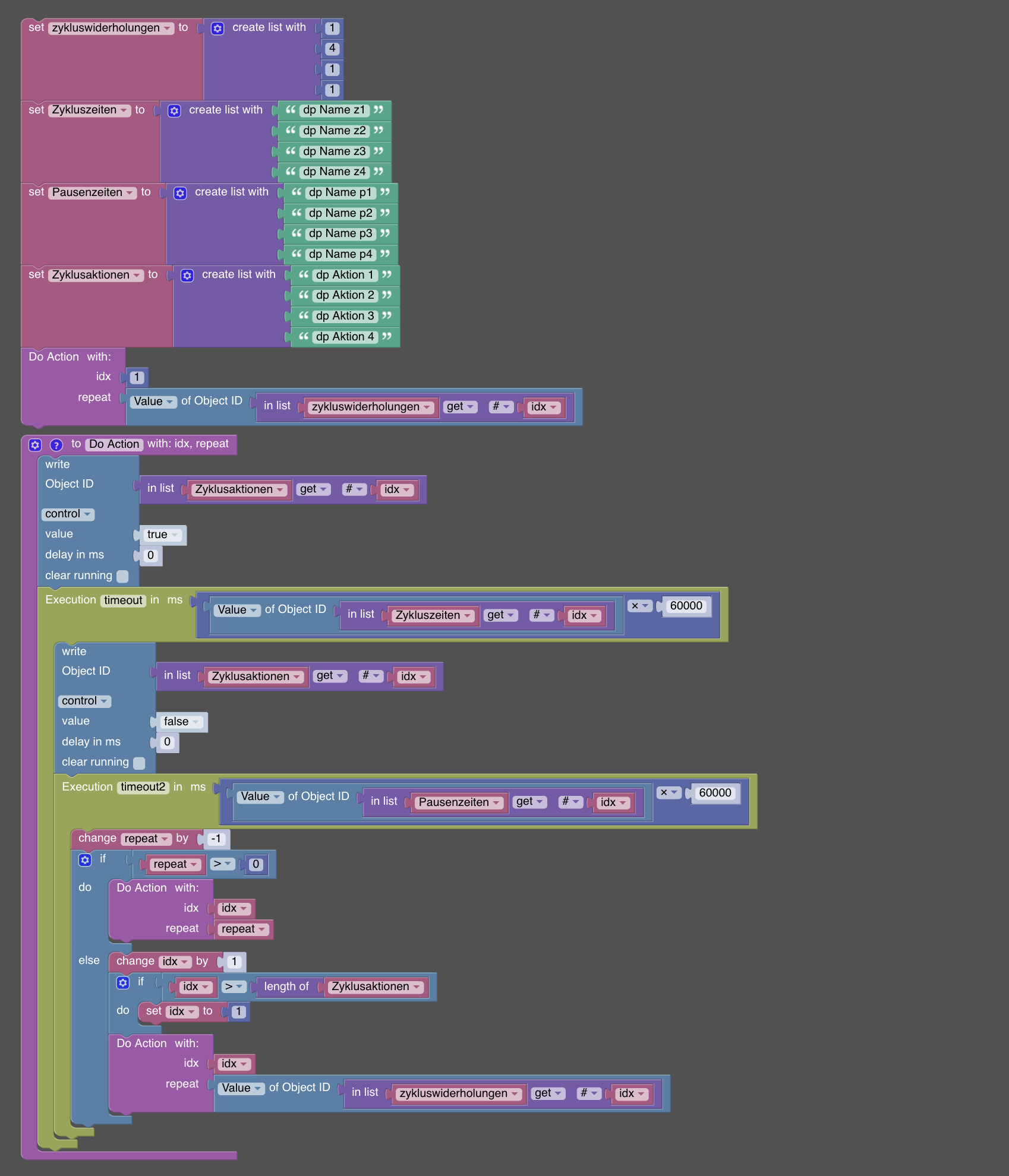Edit the 'dp Aktion 4' text field

(345, 337)
